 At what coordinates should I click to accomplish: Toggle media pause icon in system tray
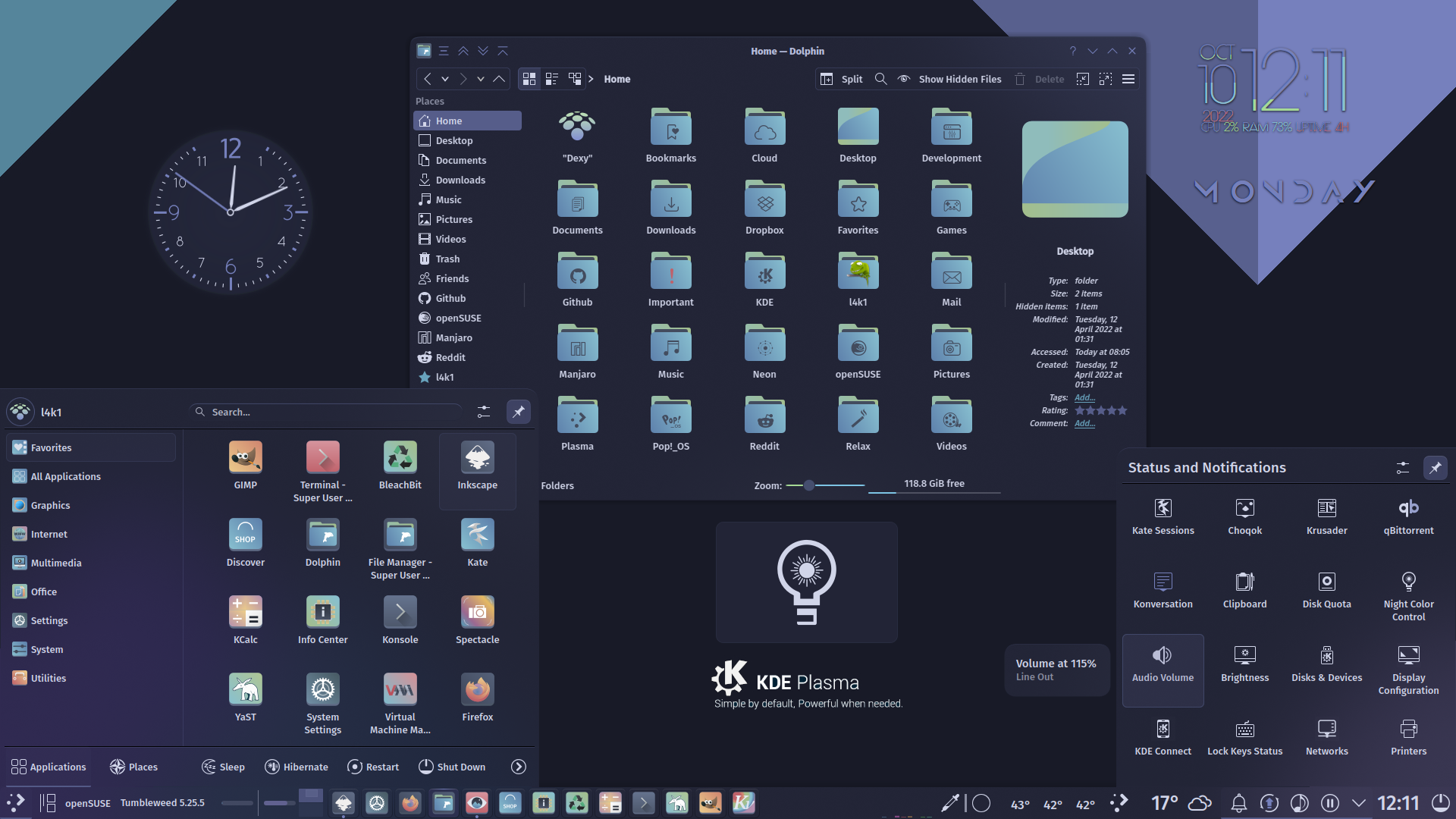(x=1329, y=802)
